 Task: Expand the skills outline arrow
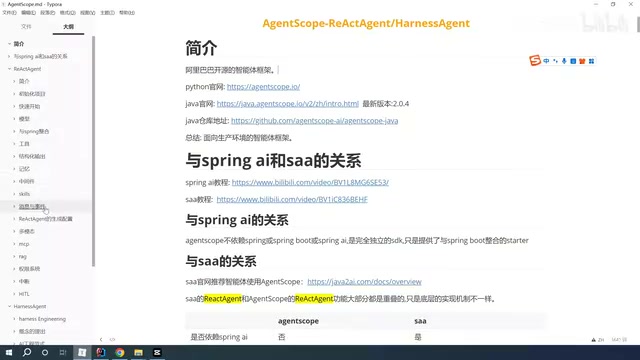14,194
